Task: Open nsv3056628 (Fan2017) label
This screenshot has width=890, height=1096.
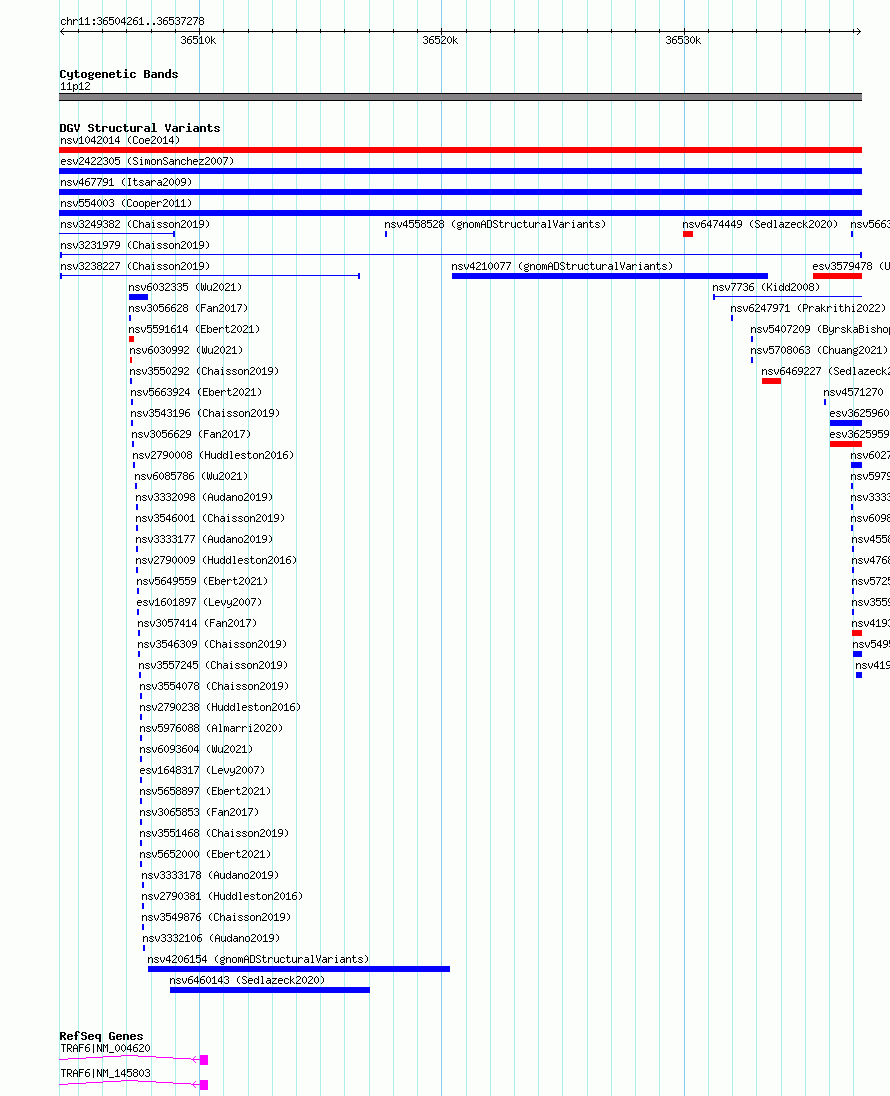Action: click(x=188, y=308)
